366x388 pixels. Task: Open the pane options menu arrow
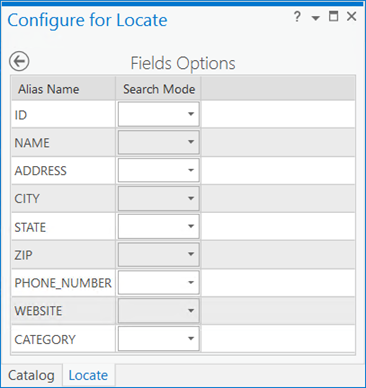(315, 18)
